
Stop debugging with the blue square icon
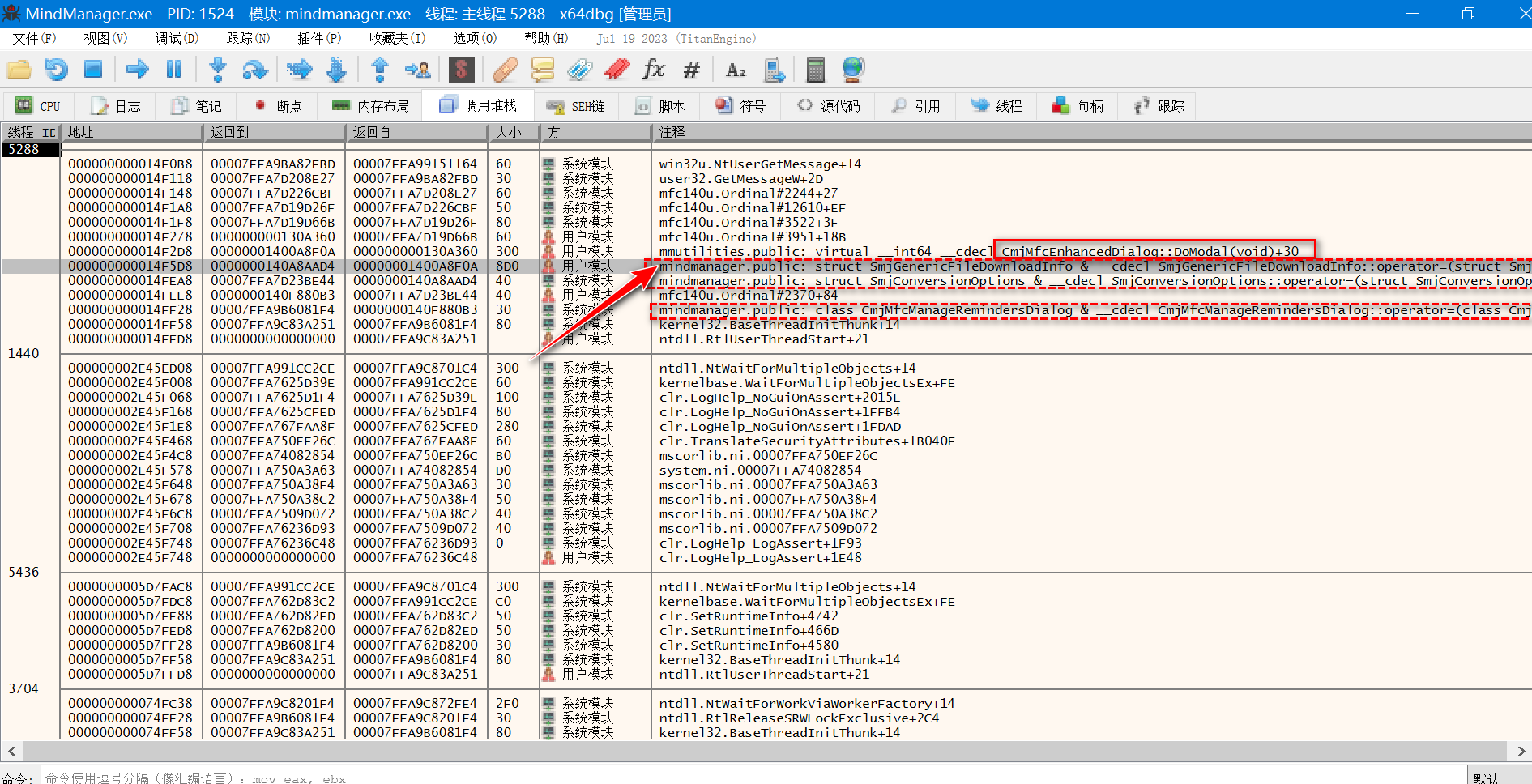pyautogui.click(x=93, y=70)
